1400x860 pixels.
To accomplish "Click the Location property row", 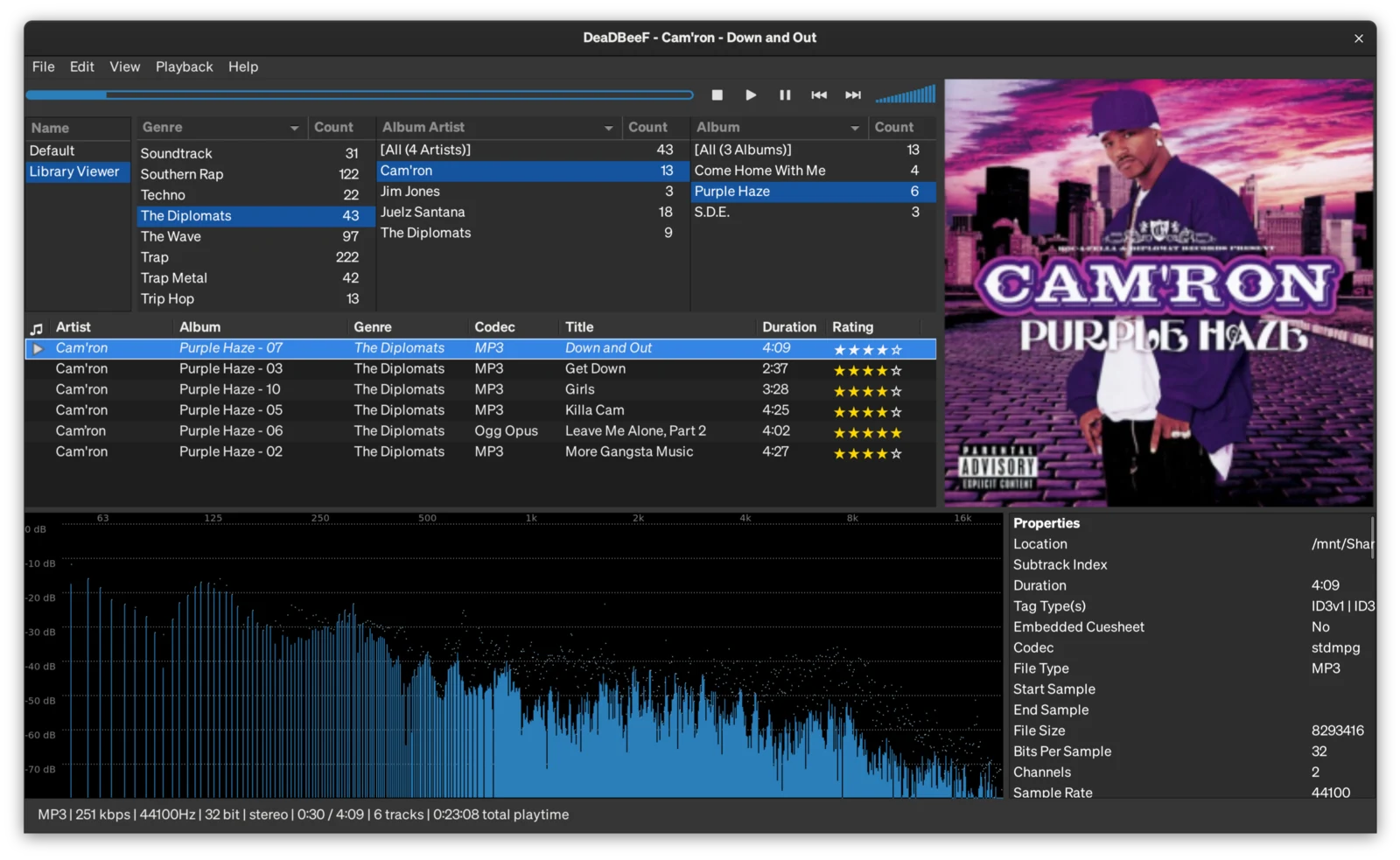I will [1193, 544].
